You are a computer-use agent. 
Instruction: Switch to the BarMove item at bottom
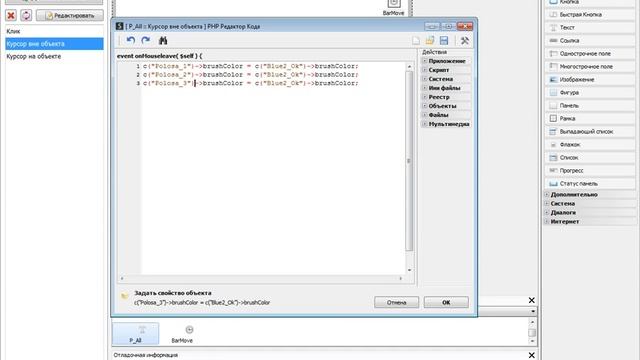point(182,333)
